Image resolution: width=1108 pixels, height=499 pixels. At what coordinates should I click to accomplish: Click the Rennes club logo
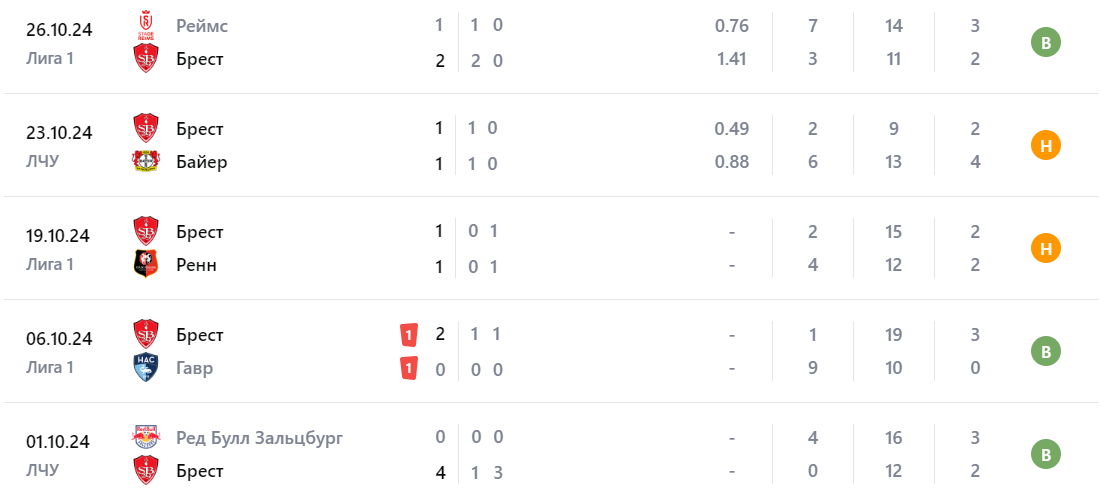pyautogui.click(x=147, y=265)
